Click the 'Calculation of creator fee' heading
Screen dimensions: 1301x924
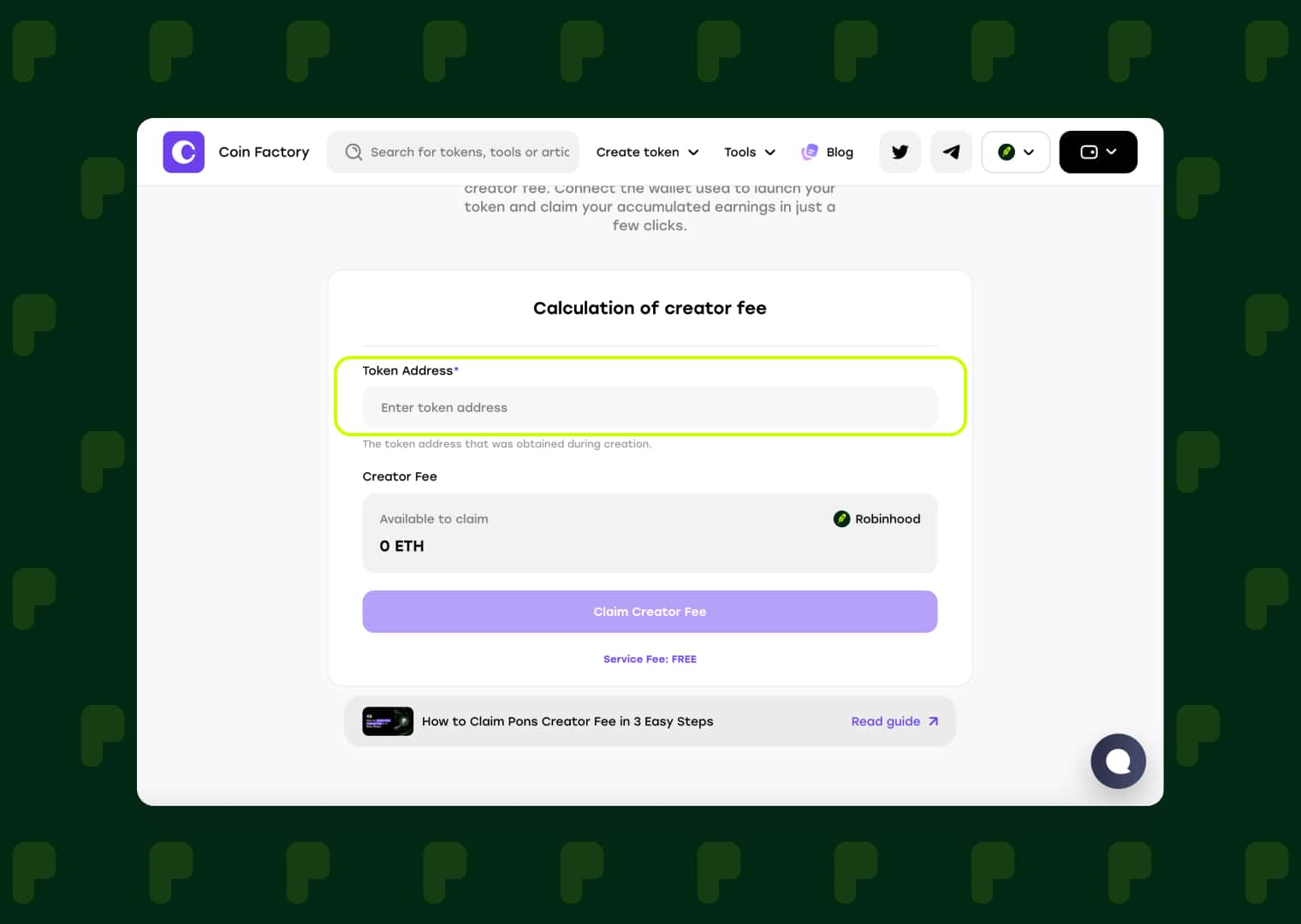coord(650,308)
